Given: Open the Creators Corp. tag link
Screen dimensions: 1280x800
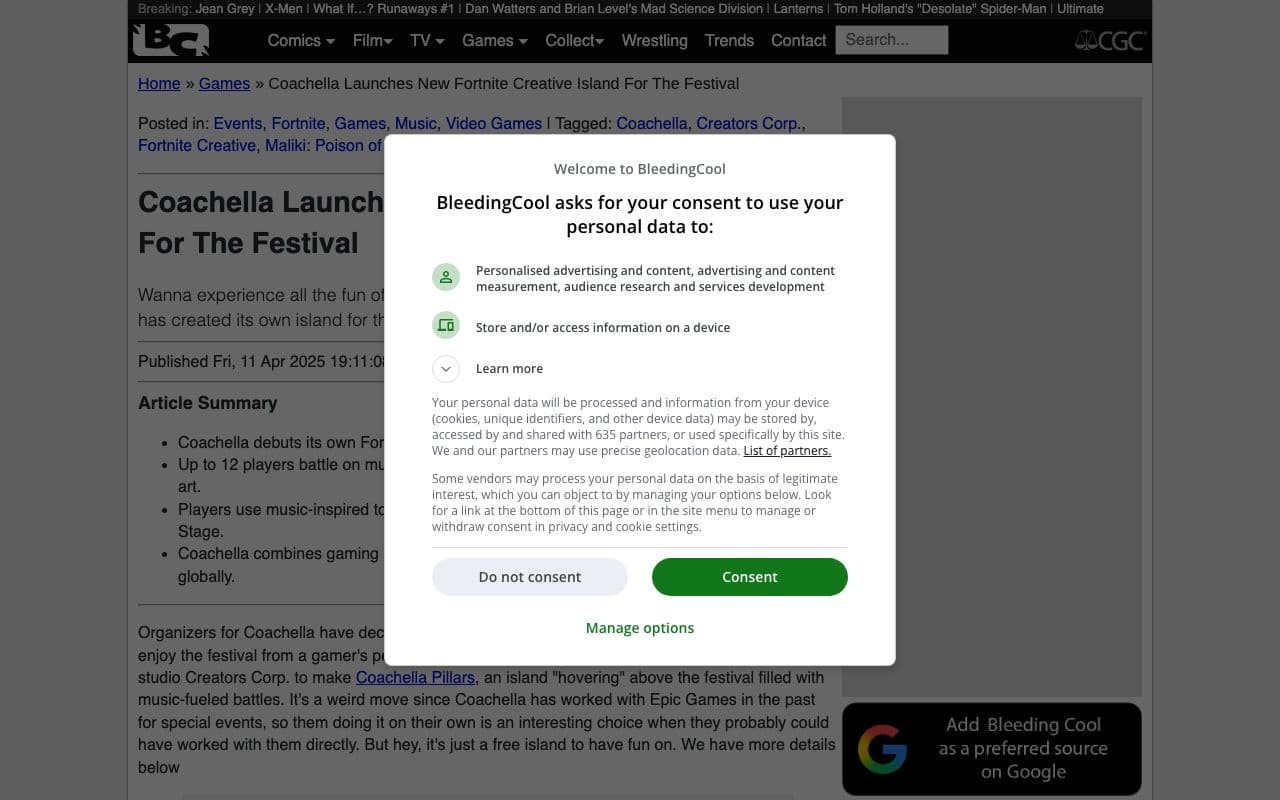Looking at the screenshot, I should pyautogui.click(x=749, y=124).
